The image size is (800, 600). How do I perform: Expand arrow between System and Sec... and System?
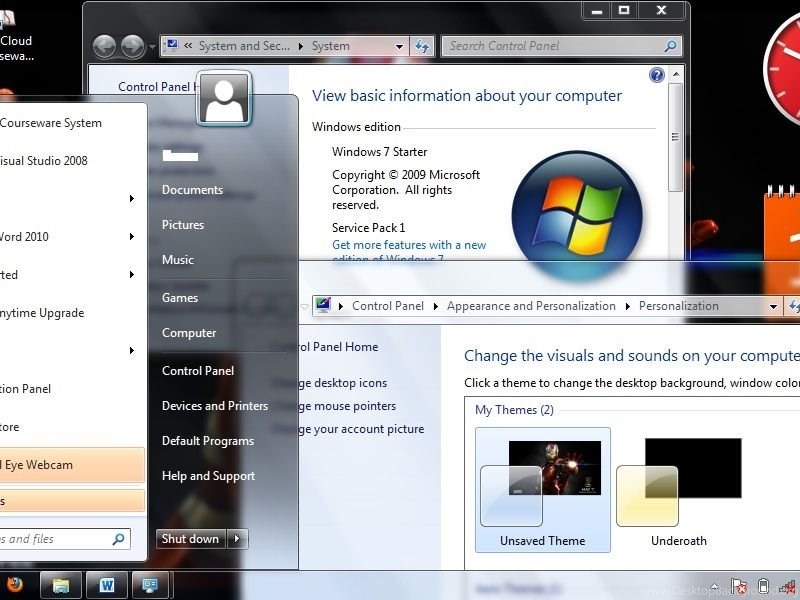tap(301, 46)
